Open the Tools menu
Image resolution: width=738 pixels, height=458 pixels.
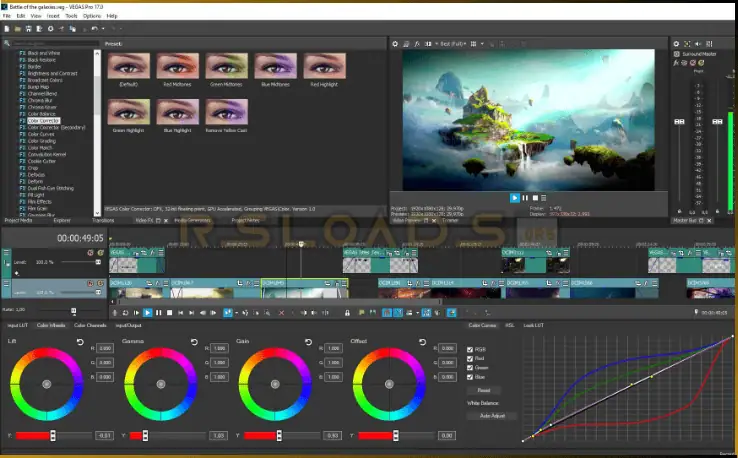71,16
